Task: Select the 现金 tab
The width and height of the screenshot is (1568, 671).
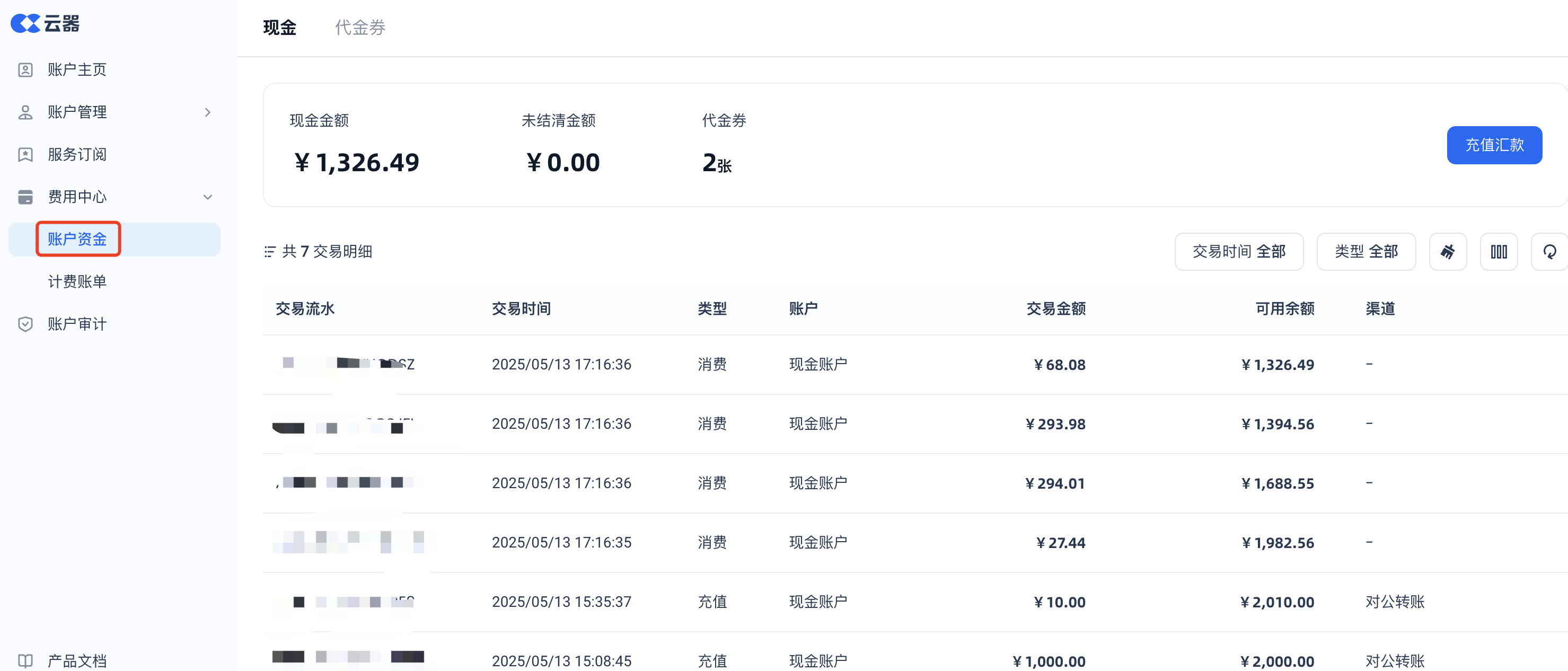Action: click(x=279, y=28)
